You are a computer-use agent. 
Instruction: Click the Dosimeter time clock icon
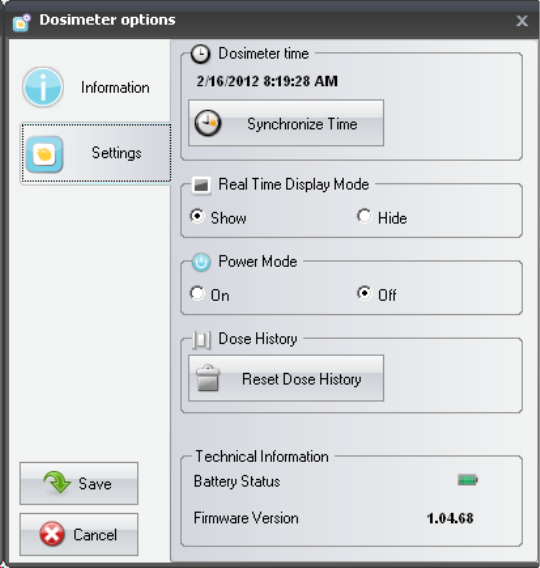click(x=200, y=54)
